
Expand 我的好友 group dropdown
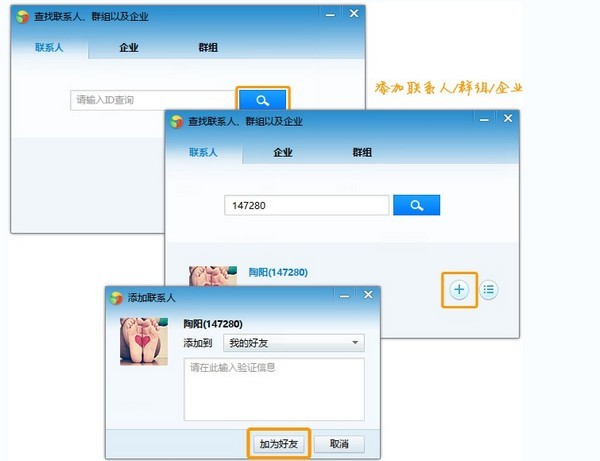click(294, 343)
